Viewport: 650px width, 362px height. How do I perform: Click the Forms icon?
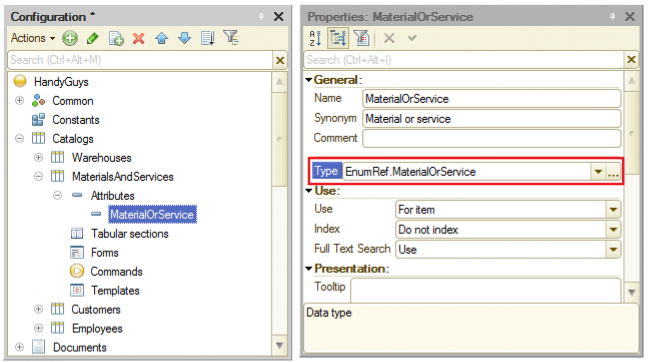77,253
